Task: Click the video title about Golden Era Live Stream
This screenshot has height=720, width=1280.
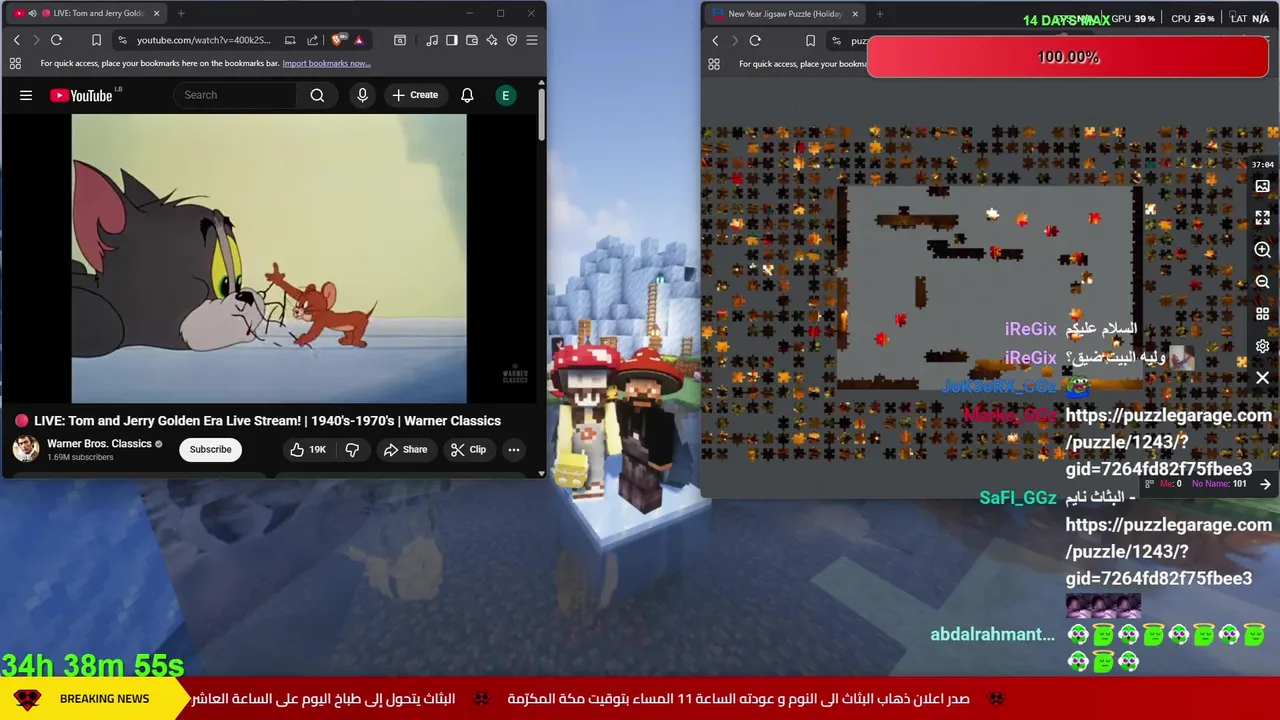Action: point(267,421)
